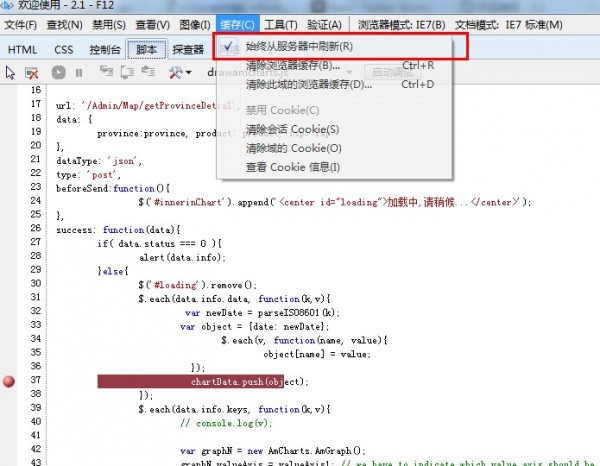This screenshot has width=600, height=466.
Task: Open 文档模式: IE7 标准(M) menu
Action: pos(509,25)
